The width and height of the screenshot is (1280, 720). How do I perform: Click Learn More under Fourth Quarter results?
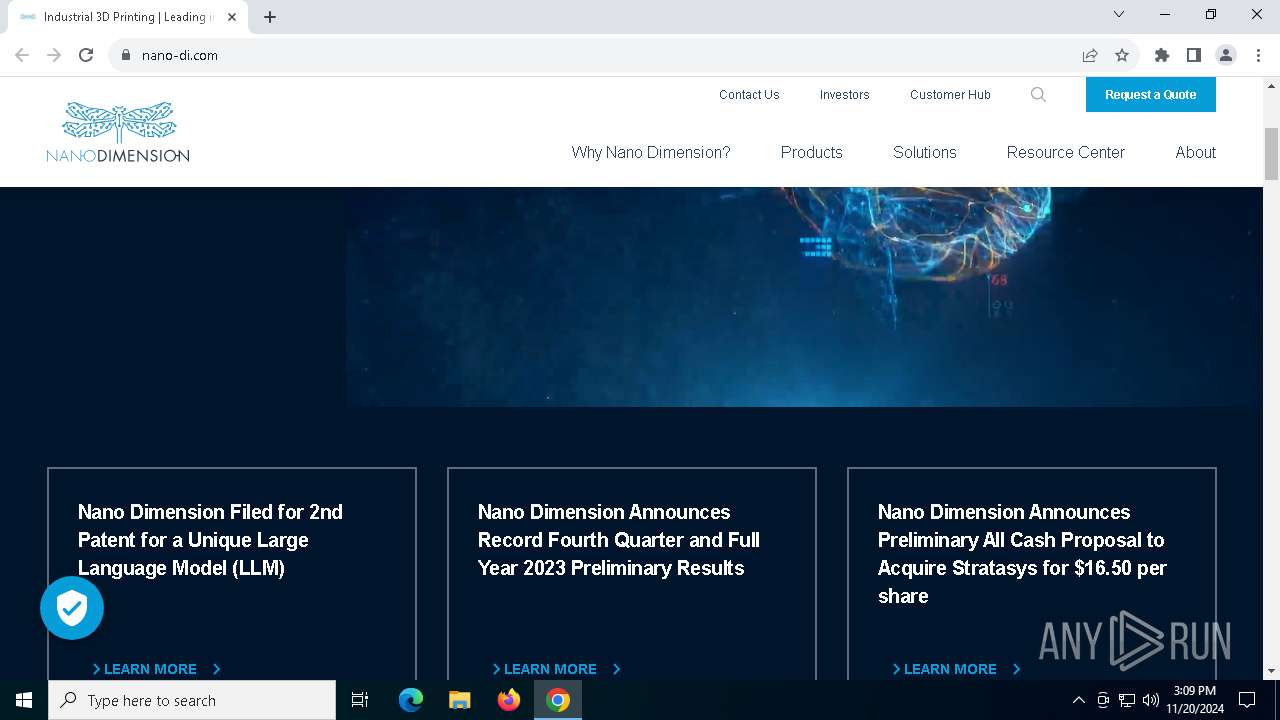pos(556,669)
